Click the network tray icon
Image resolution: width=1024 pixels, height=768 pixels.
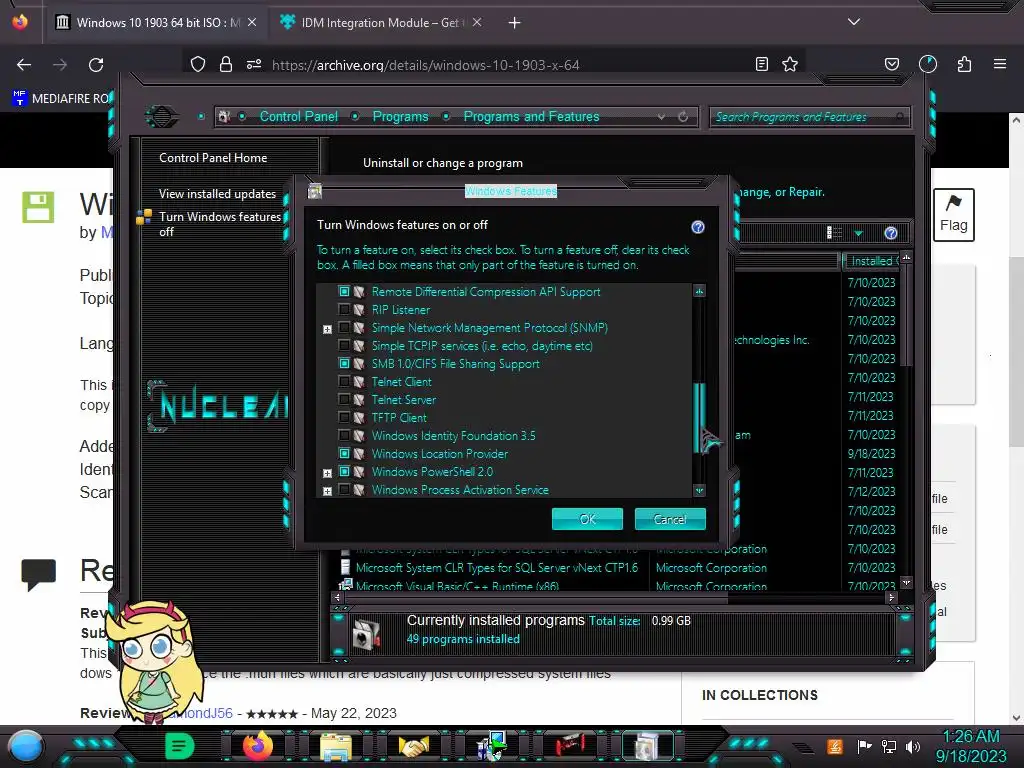tap(889, 746)
